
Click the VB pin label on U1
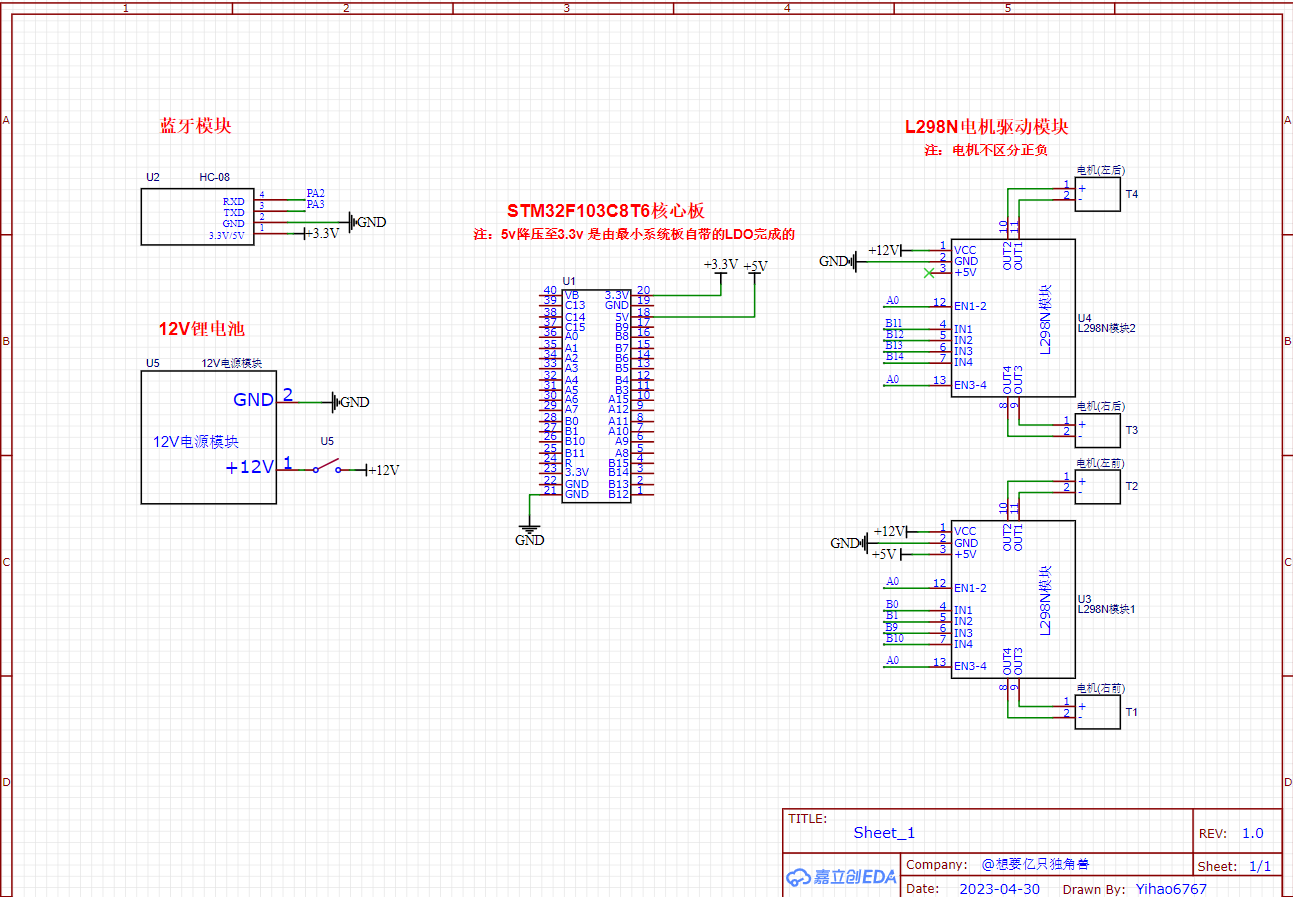click(x=572, y=295)
